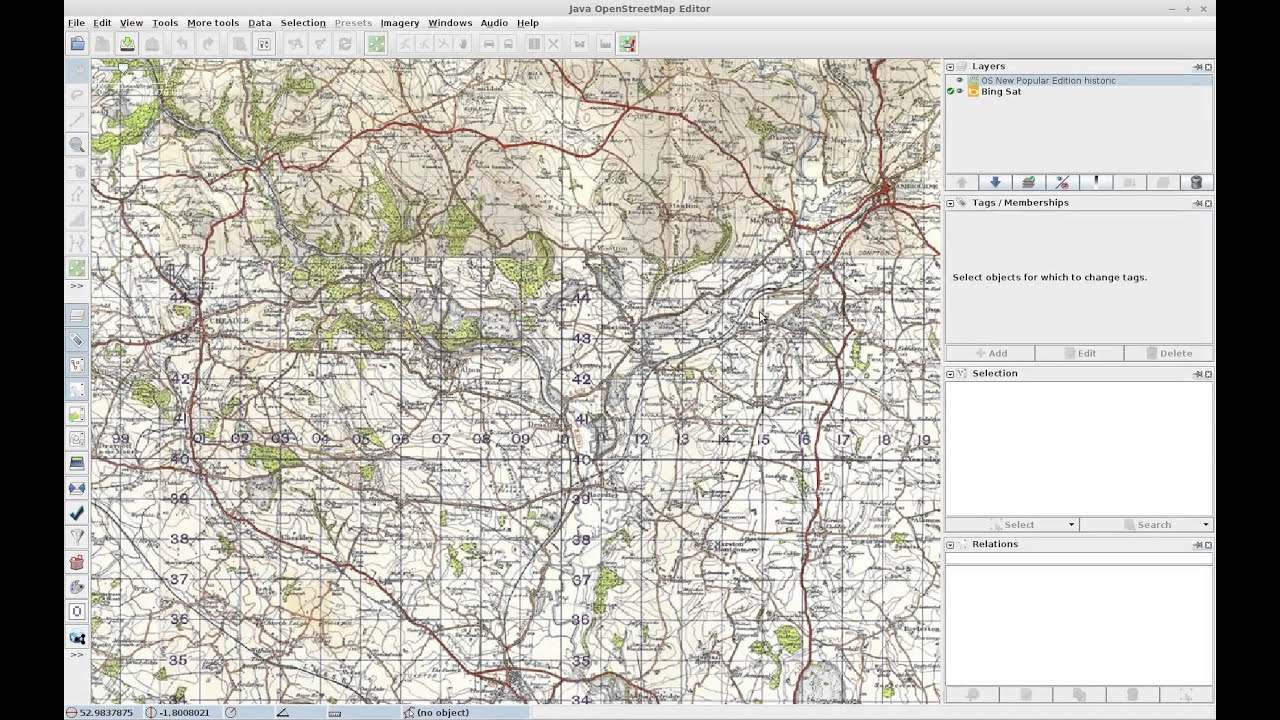The height and width of the screenshot is (720, 1280).
Task: Expand hidden tools via upper left-toolbar chevron
Action: [77, 286]
